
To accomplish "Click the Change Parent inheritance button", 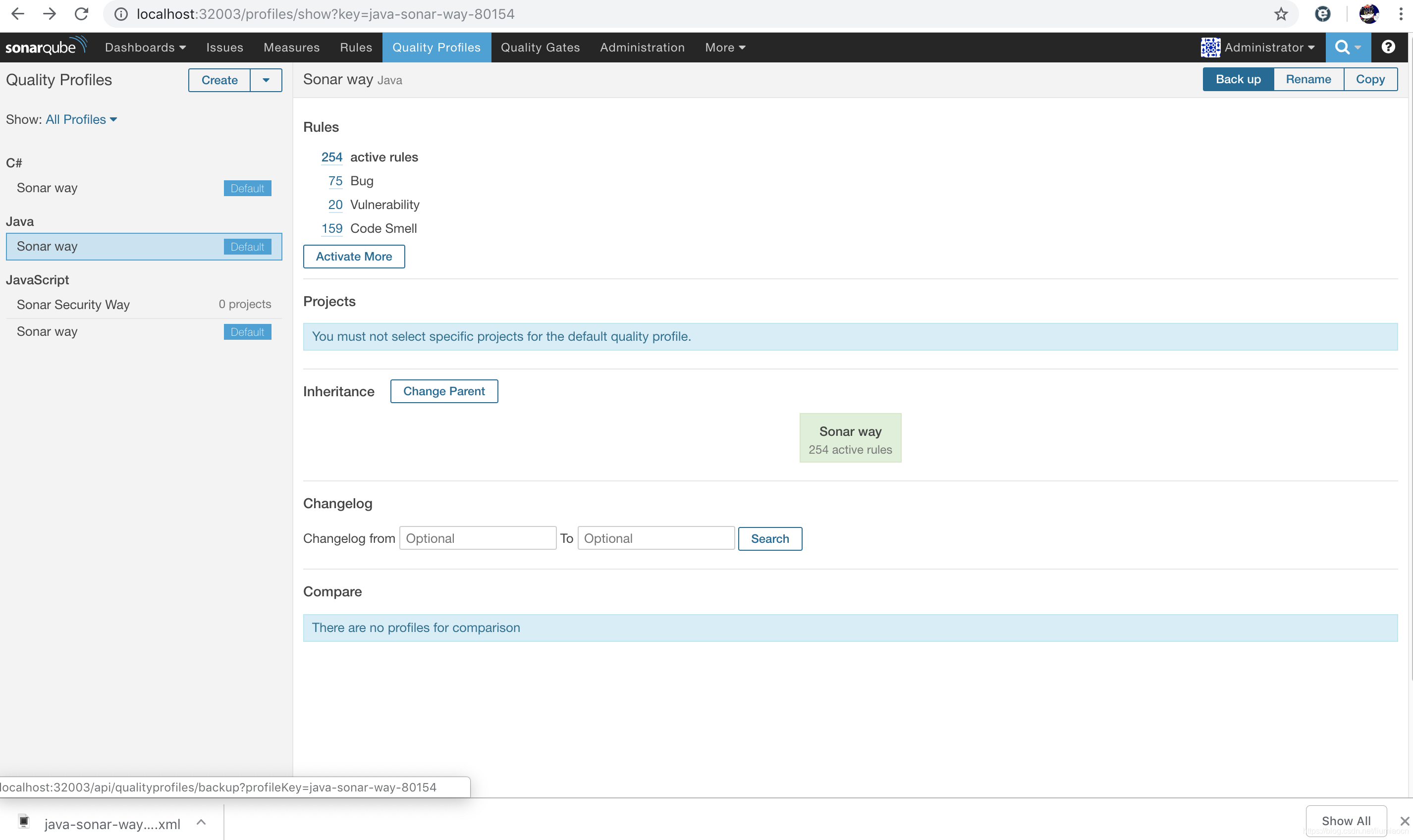I will click(x=444, y=391).
